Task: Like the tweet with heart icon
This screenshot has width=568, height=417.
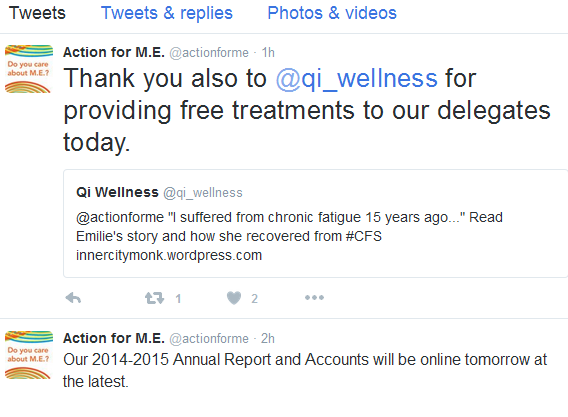Action: (x=234, y=298)
